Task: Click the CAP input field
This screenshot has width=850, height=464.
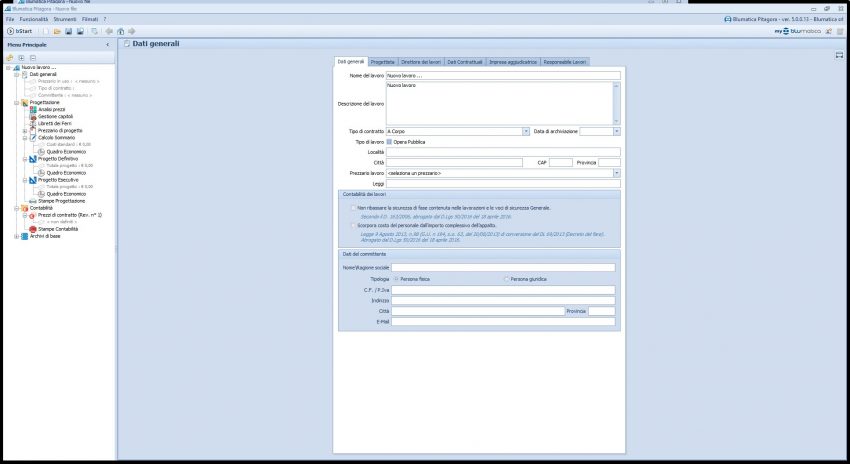Action: (561, 163)
